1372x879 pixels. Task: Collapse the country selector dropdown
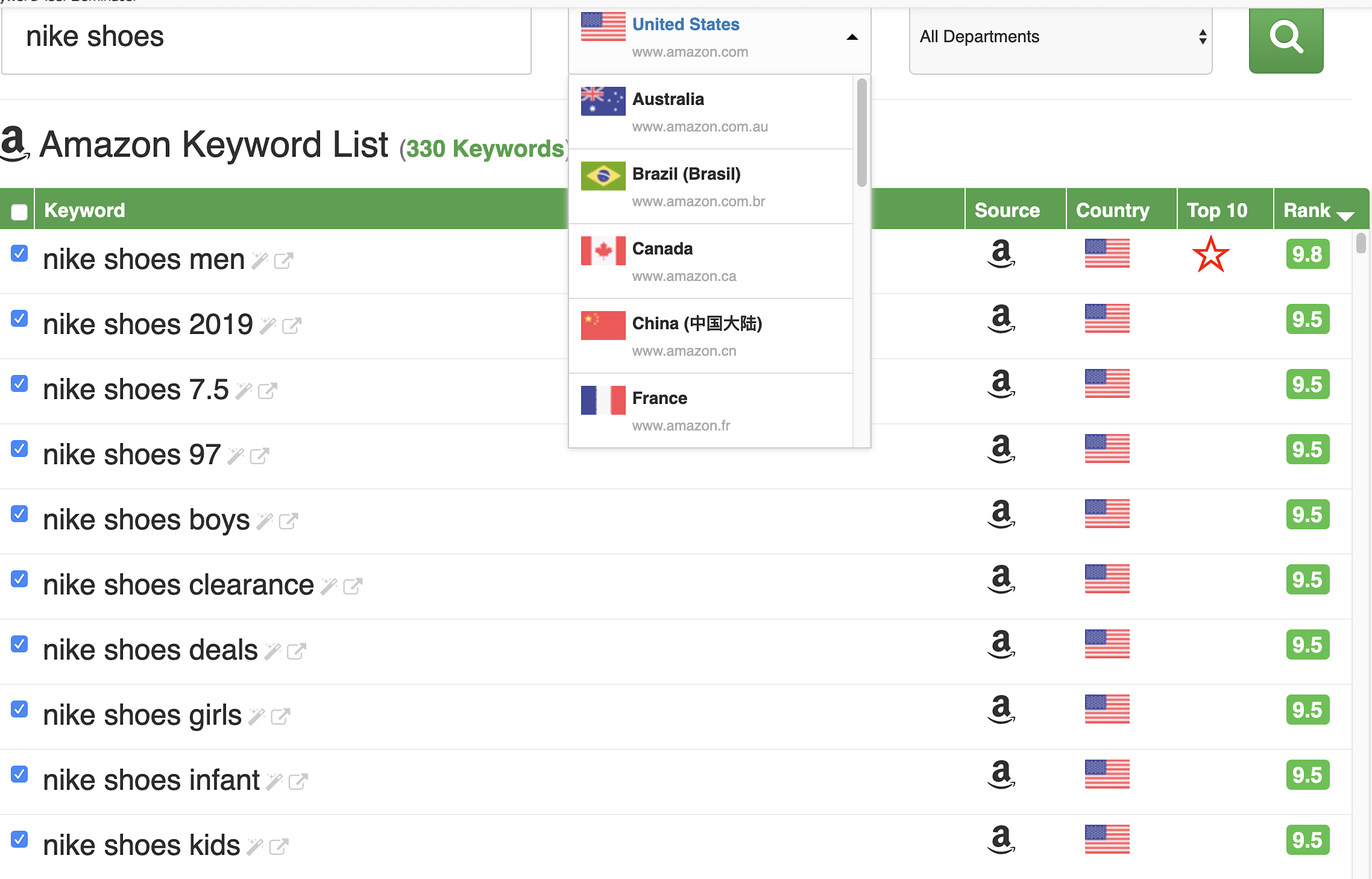tap(848, 37)
